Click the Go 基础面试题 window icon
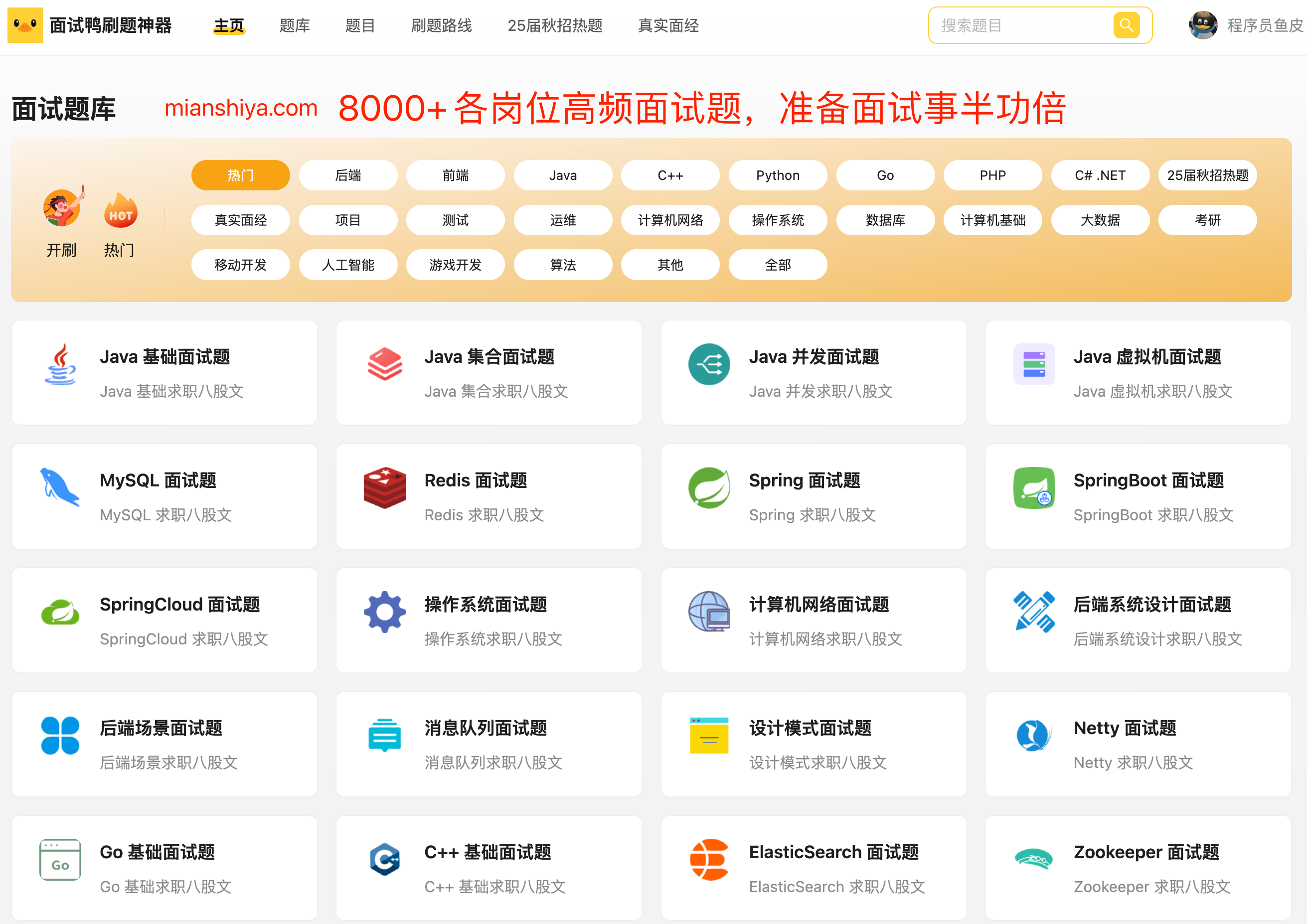 pyautogui.click(x=60, y=859)
